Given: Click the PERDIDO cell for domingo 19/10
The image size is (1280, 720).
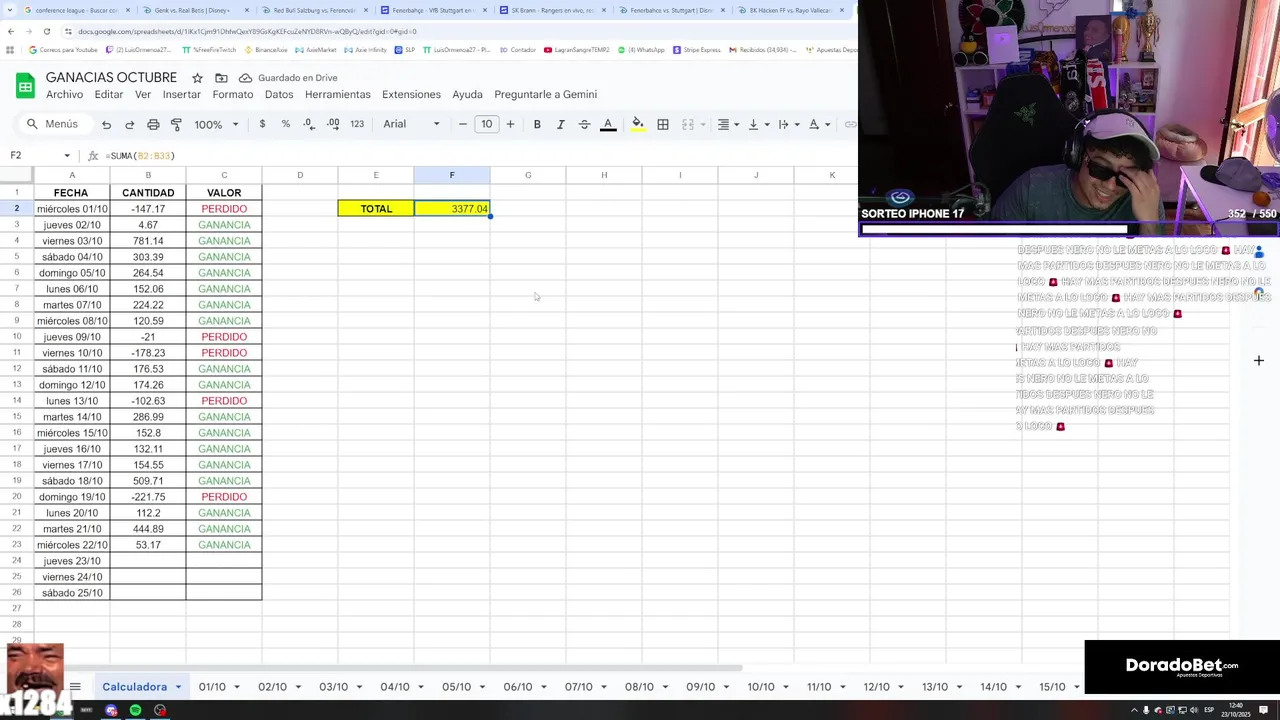Looking at the screenshot, I should [x=224, y=497].
